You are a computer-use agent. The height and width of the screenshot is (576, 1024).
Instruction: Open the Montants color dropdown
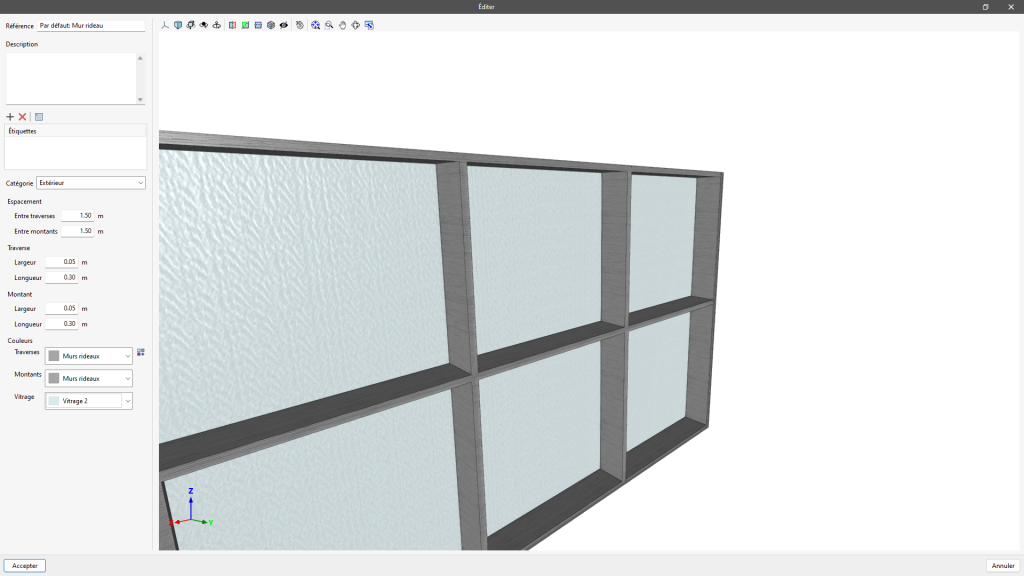[89, 378]
